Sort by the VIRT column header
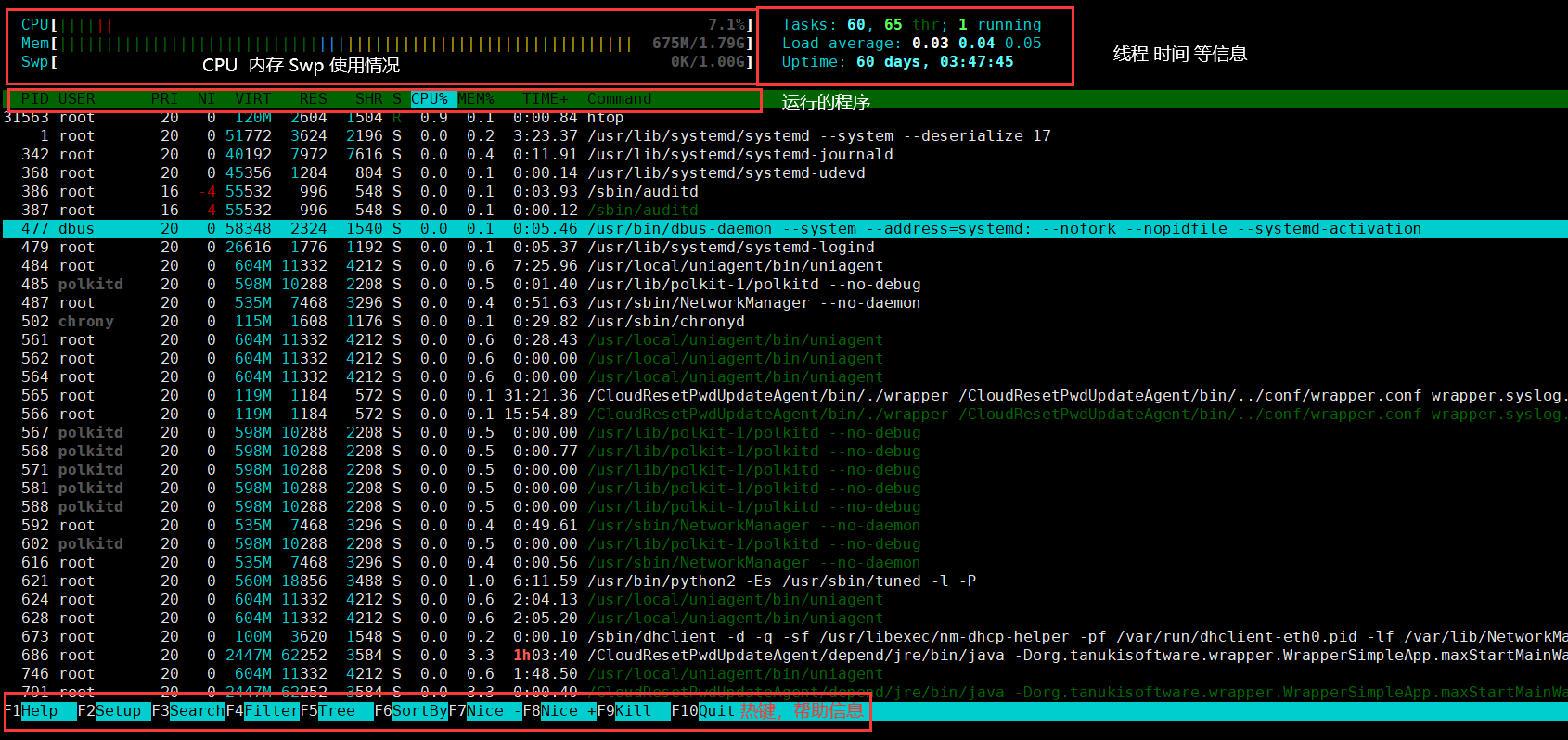The width and height of the screenshot is (1568, 740). [253, 99]
